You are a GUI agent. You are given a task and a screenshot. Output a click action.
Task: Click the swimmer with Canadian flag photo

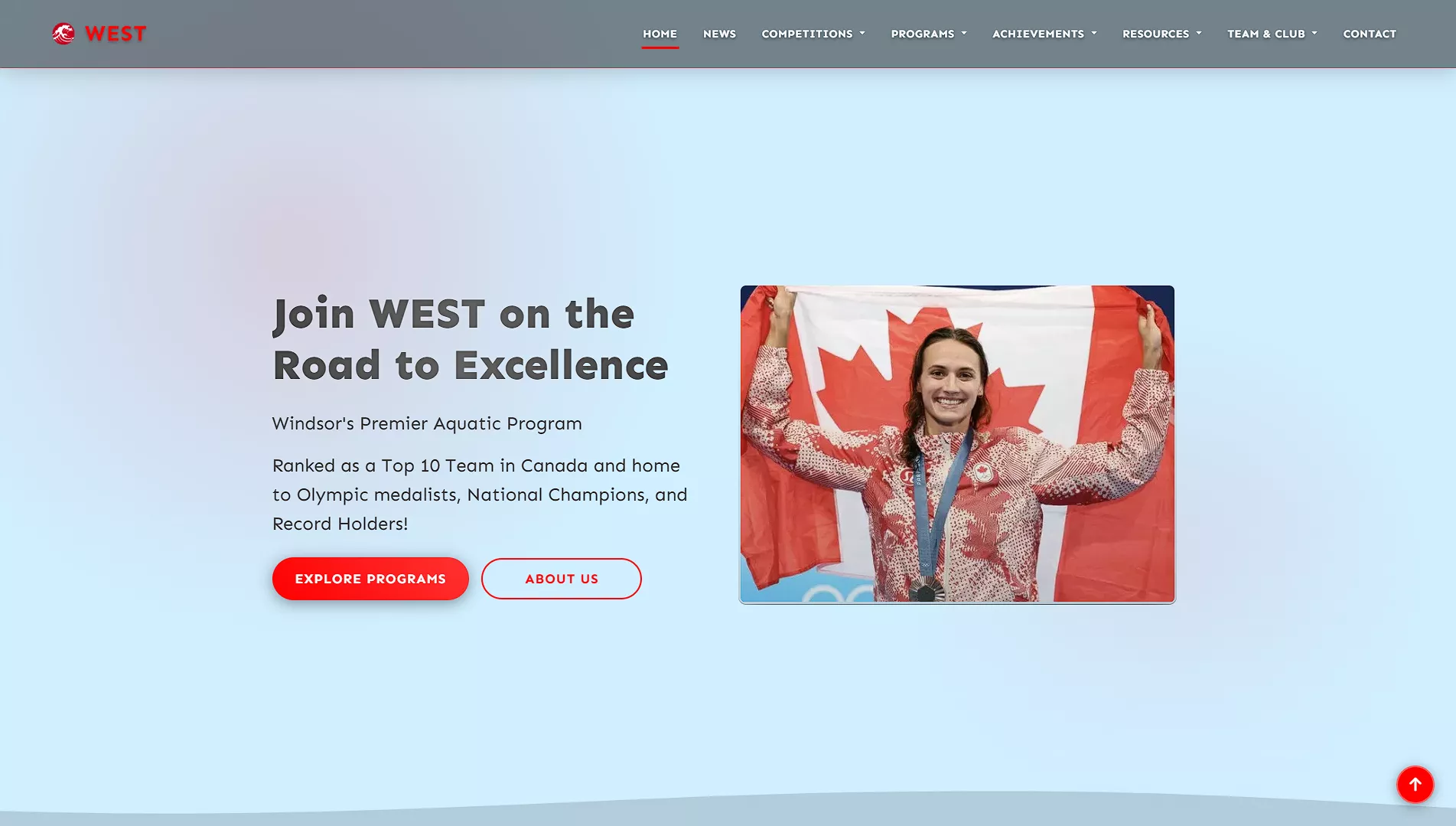957,444
